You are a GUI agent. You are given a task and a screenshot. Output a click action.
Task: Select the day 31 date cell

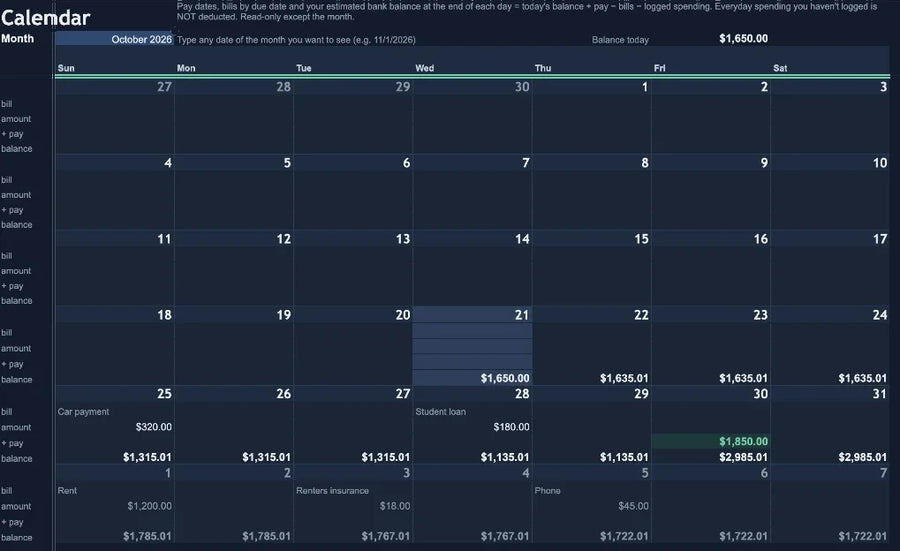[x=830, y=394]
